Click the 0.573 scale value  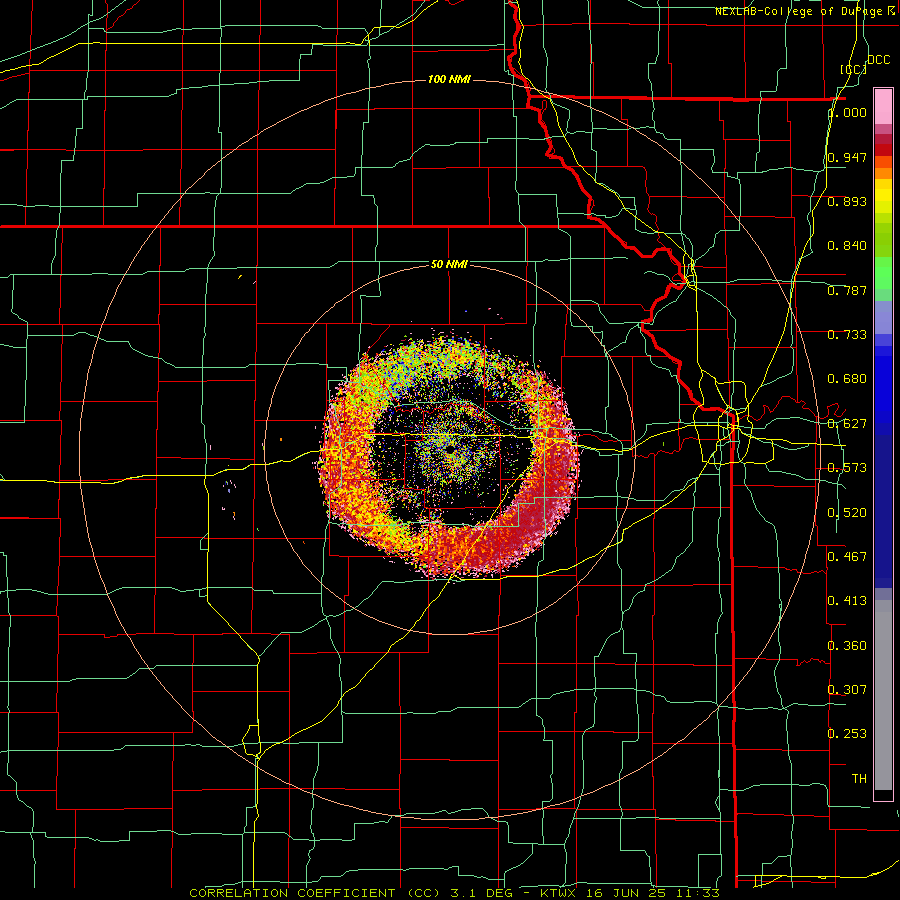847,468
